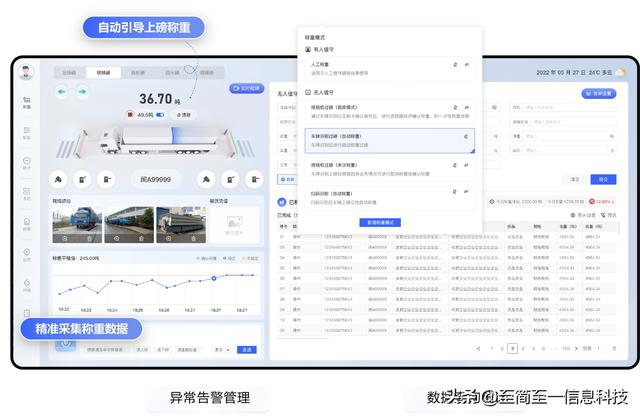The height and width of the screenshot is (417, 640).
Task: Toggle the switch beside 49.5吨 limit
Action: [160, 115]
